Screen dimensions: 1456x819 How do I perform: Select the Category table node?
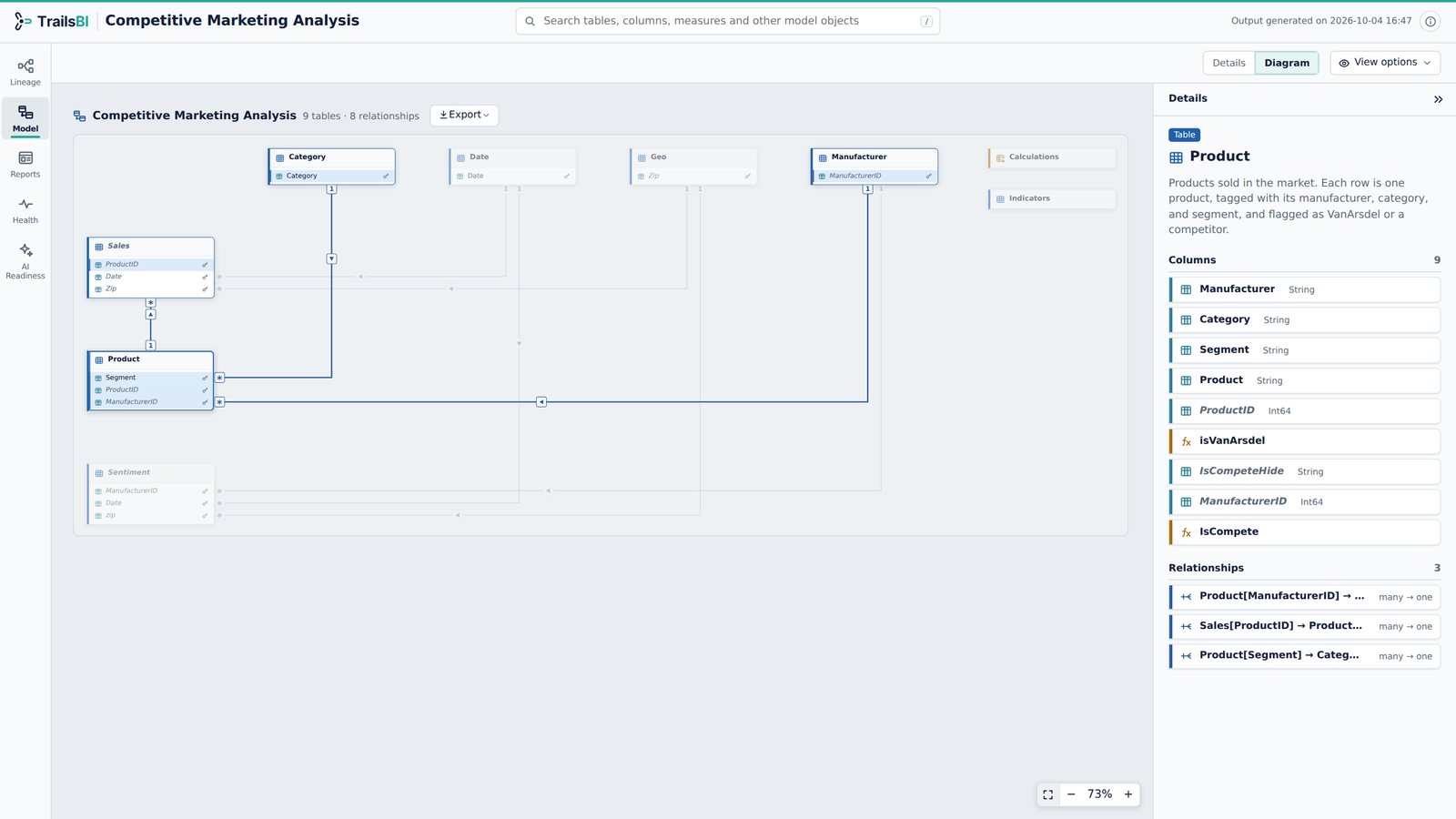click(x=331, y=167)
